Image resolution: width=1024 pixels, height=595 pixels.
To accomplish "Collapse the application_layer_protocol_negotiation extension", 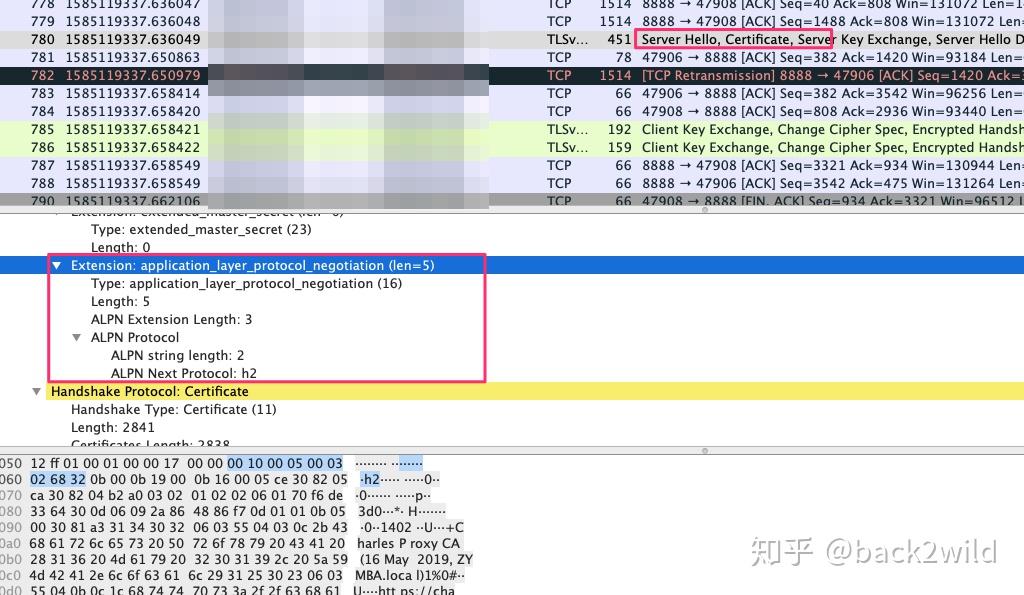I will (57, 265).
